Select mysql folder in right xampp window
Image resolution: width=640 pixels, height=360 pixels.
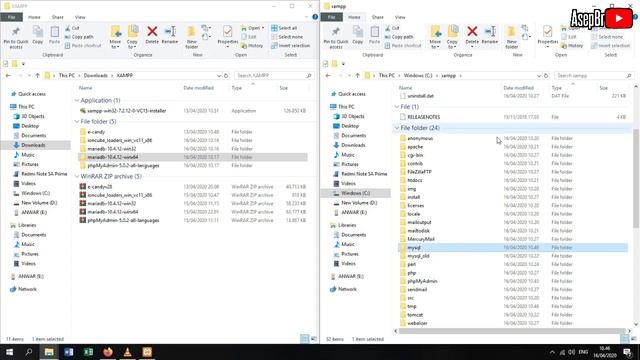[513, 248]
